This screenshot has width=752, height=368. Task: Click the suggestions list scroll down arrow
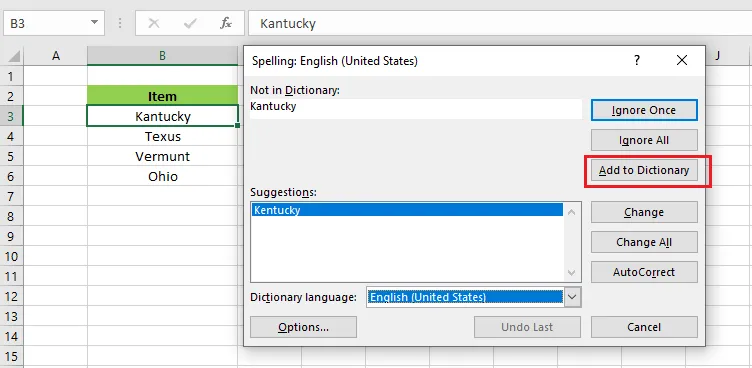(571, 273)
